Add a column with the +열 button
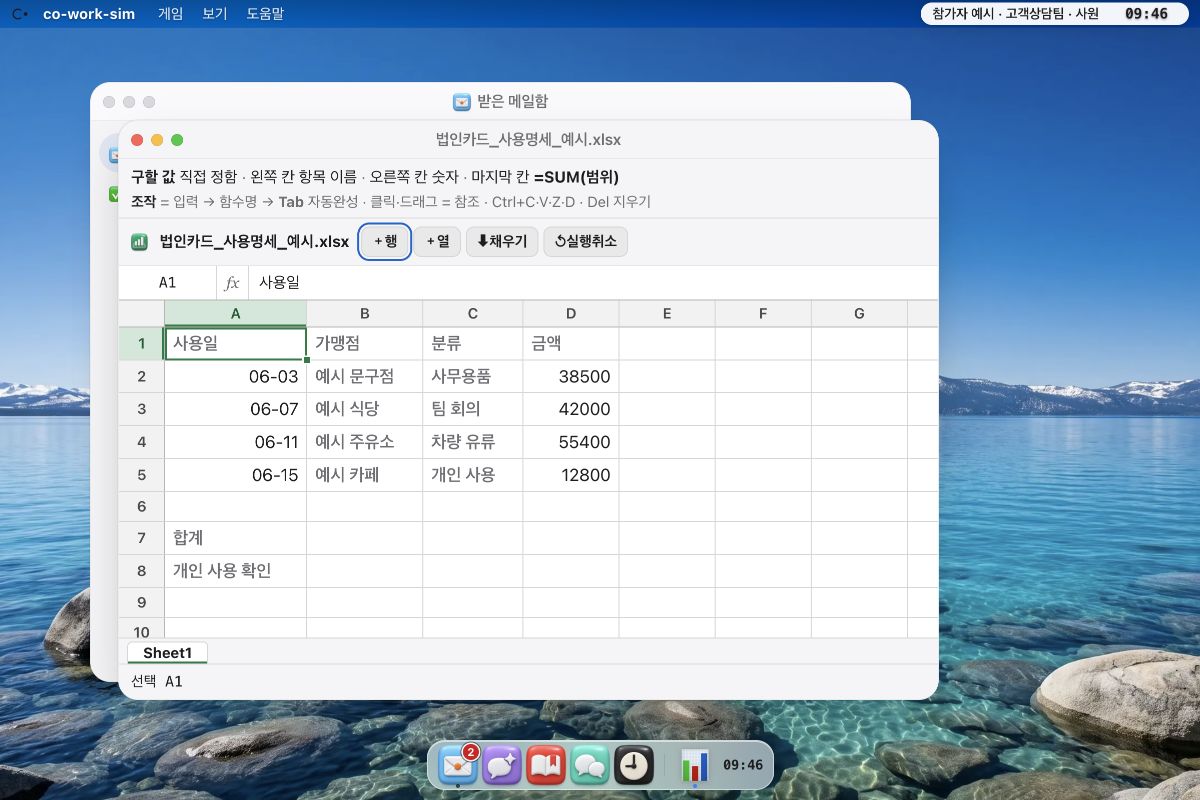Viewport: 1200px width, 800px height. (x=437, y=241)
